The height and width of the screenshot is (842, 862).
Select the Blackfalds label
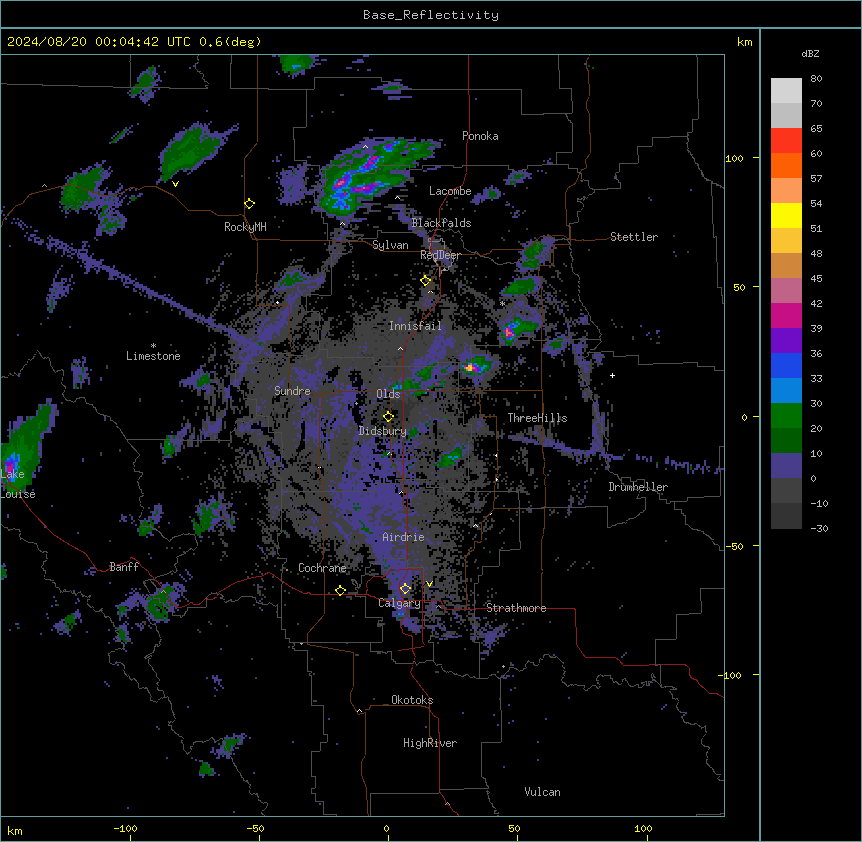coord(441,223)
